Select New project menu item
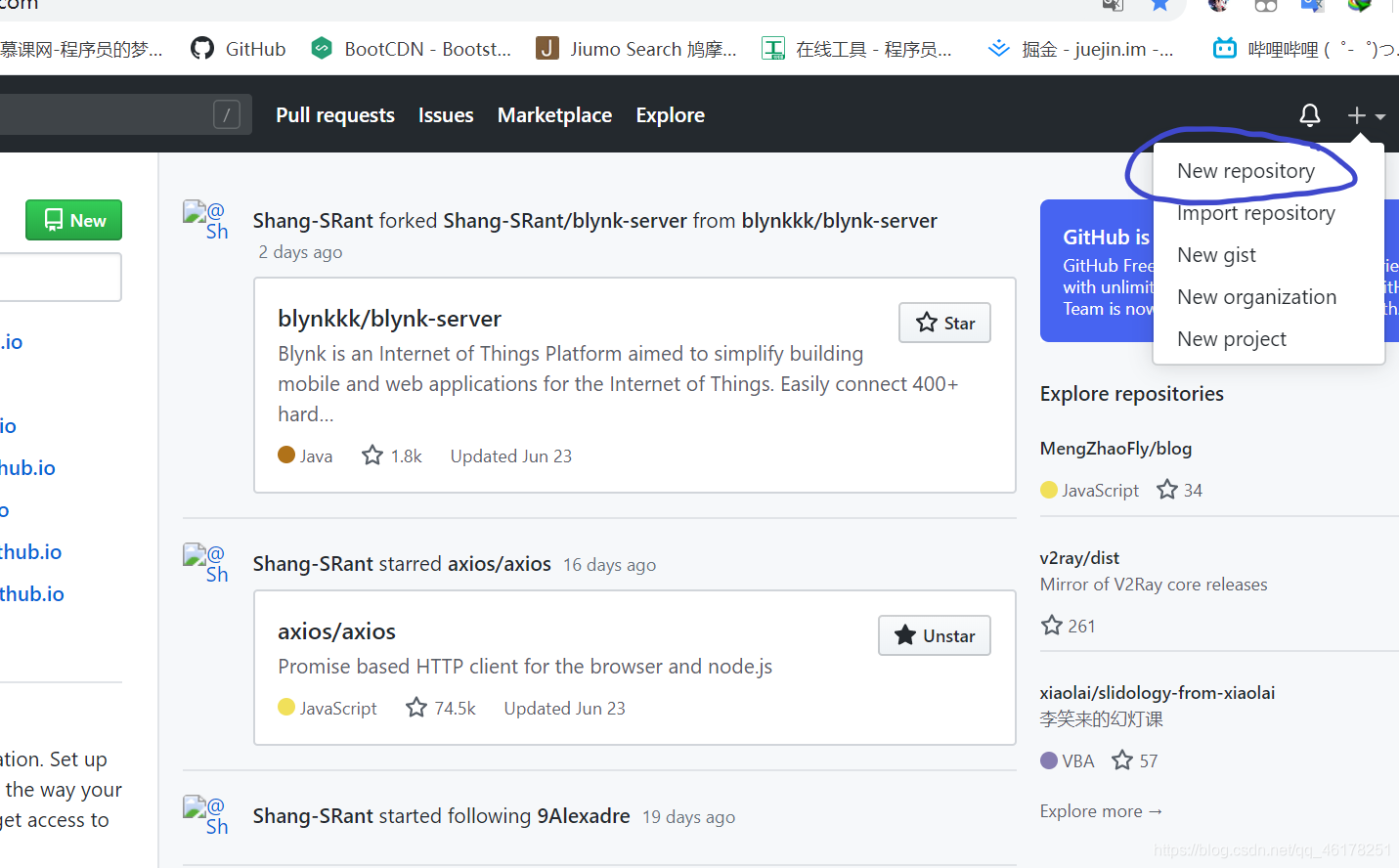 coord(1231,339)
